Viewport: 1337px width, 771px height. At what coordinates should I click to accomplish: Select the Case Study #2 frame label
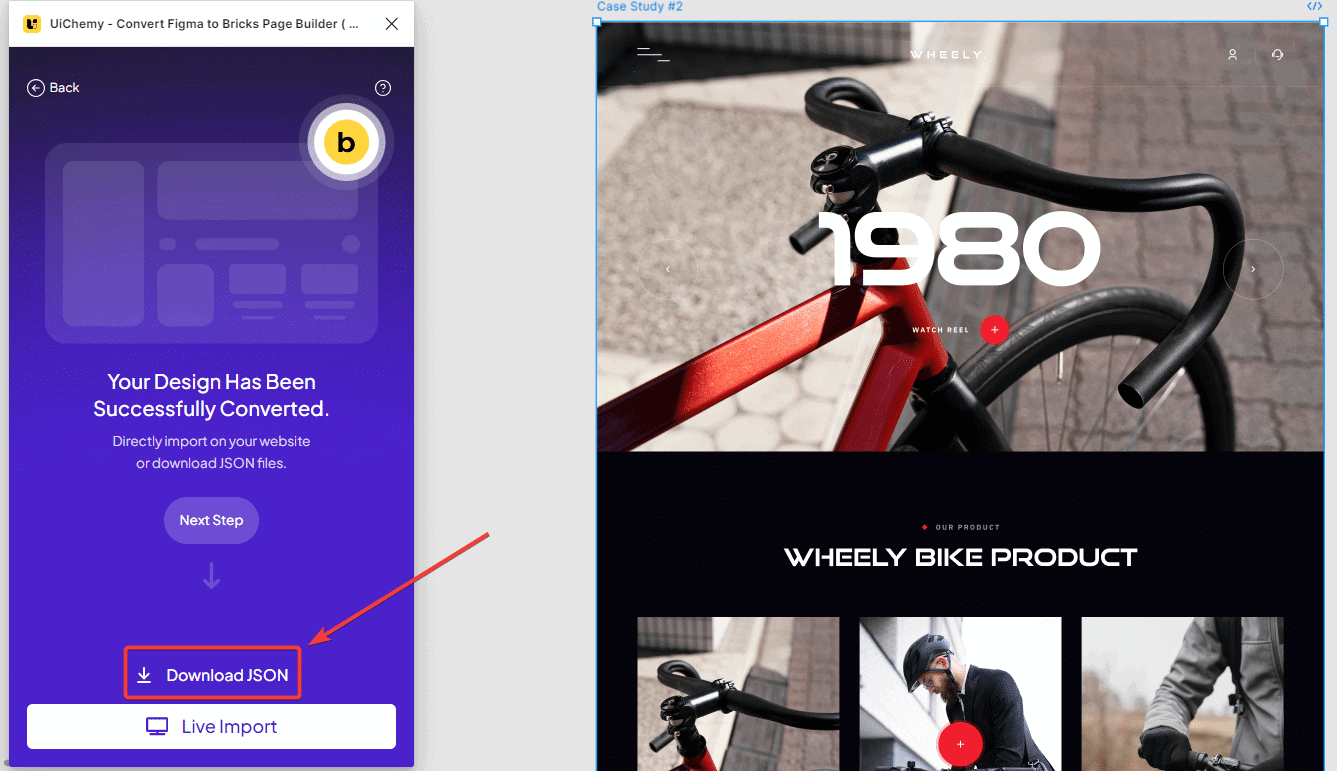pyautogui.click(x=639, y=7)
